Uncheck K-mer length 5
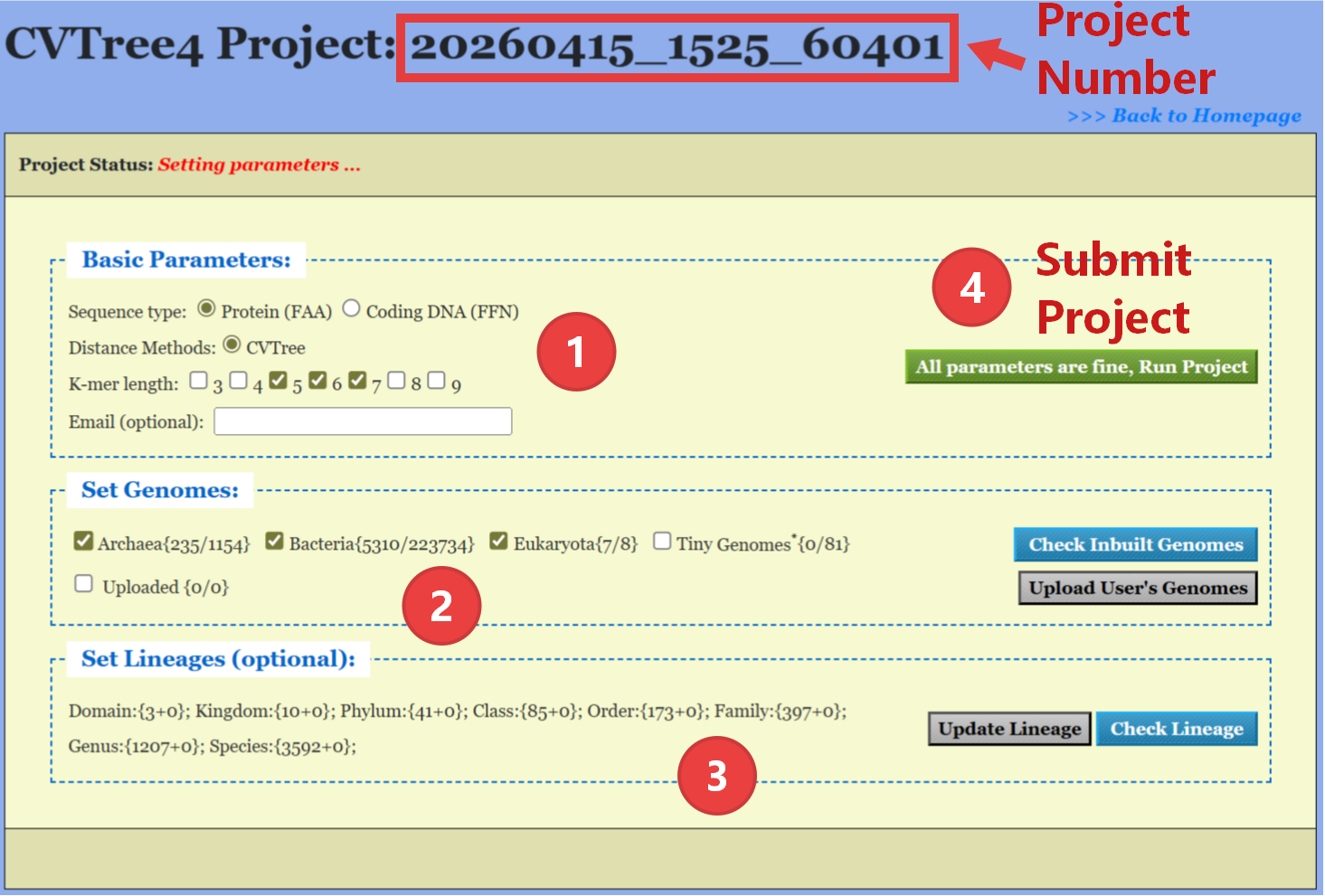Viewport: 1325px width, 896px height. [x=279, y=381]
